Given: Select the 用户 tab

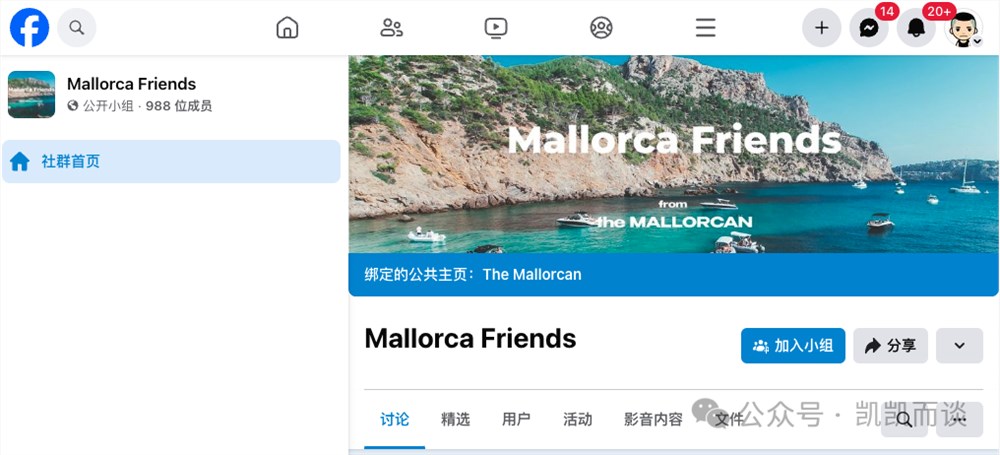Looking at the screenshot, I should [x=516, y=419].
